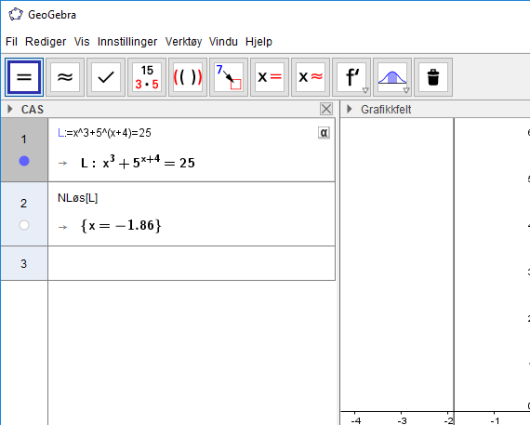Open the Hjelp menu
Screen dimensions: 530x425
pyautogui.click(x=259, y=42)
